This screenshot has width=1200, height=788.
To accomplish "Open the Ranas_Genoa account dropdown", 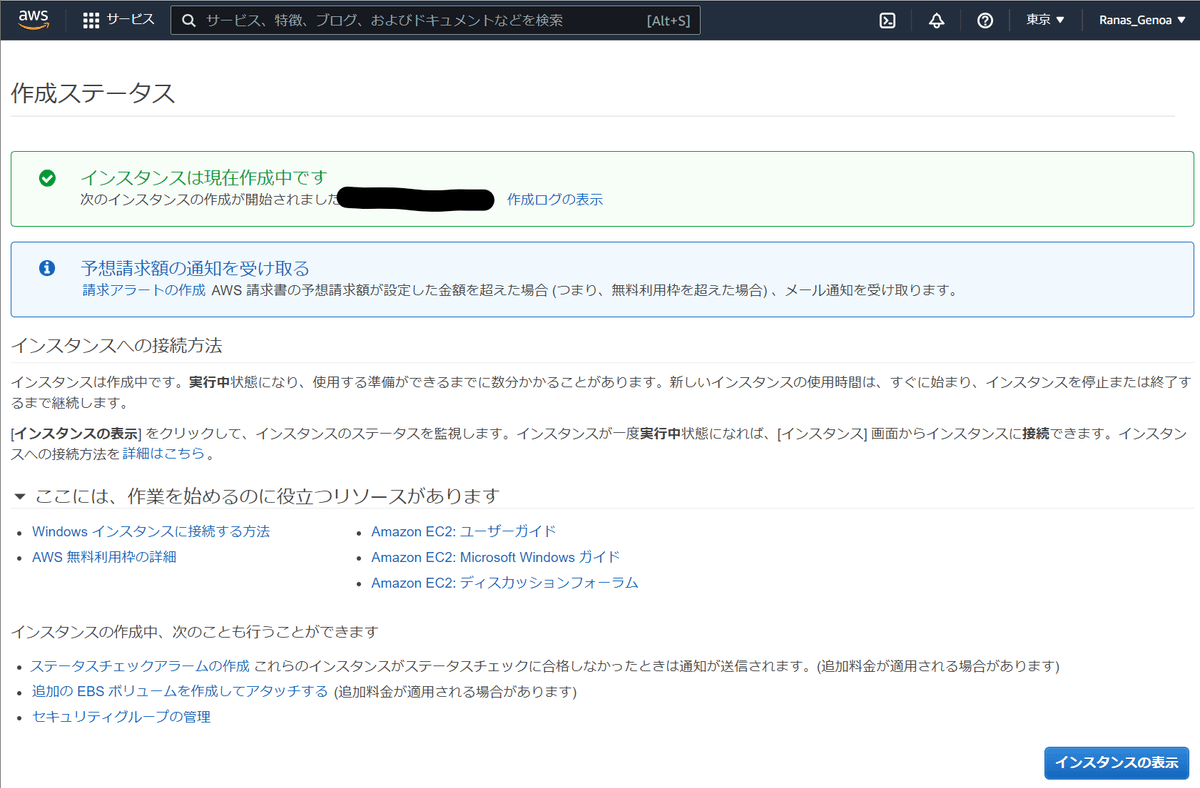I will pos(1142,20).
